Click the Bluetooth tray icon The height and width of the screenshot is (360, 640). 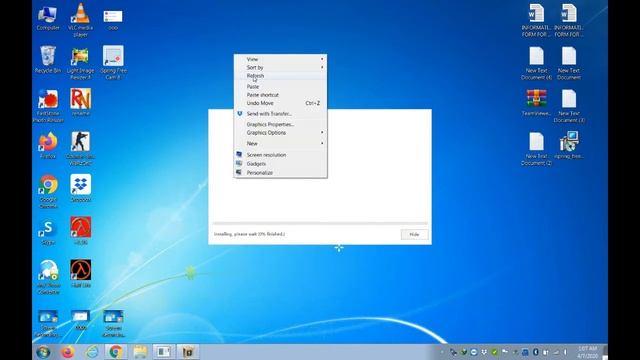pos(536,352)
